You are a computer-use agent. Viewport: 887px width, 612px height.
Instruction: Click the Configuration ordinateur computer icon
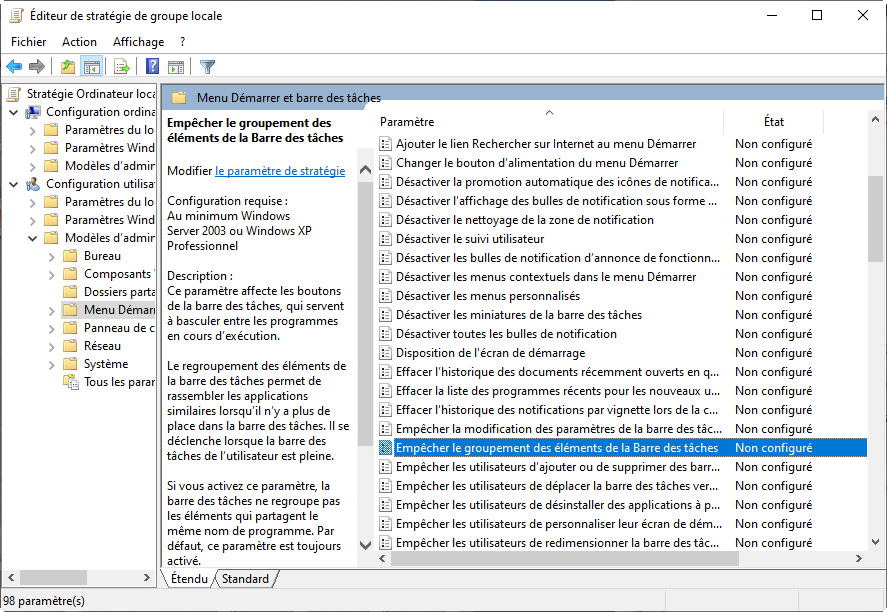33,112
